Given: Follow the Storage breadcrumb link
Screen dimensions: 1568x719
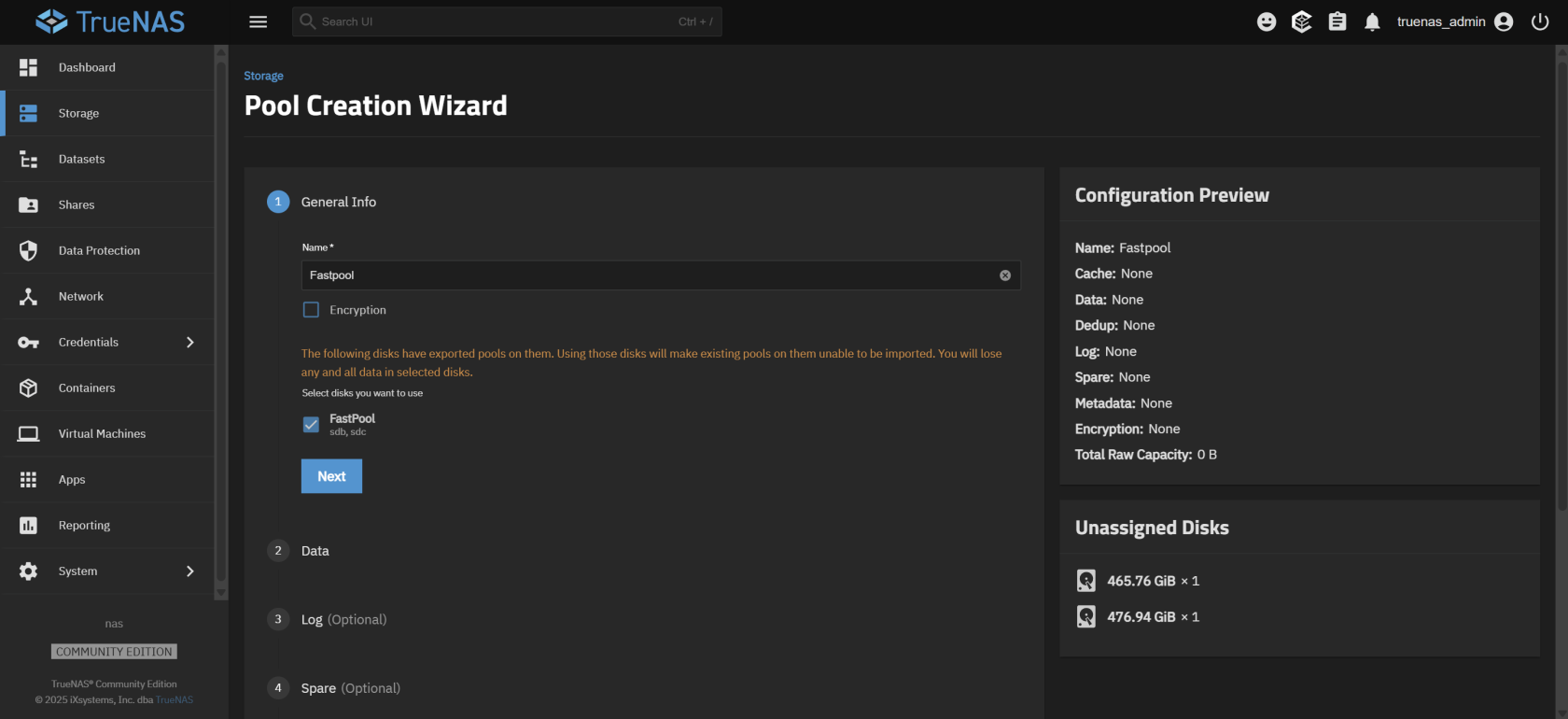Looking at the screenshot, I should [263, 76].
